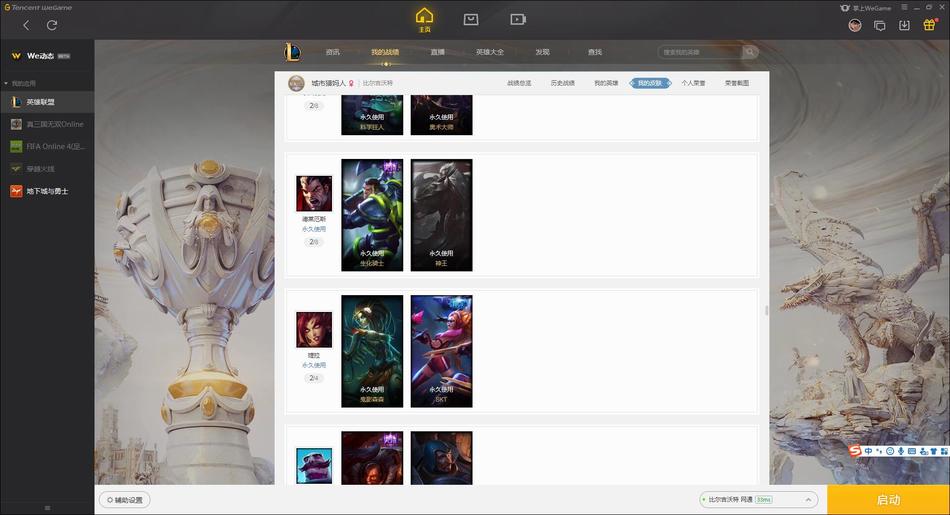Open the 资讯 news tab
Screen dimensions: 950x515
[x=333, y=52]
